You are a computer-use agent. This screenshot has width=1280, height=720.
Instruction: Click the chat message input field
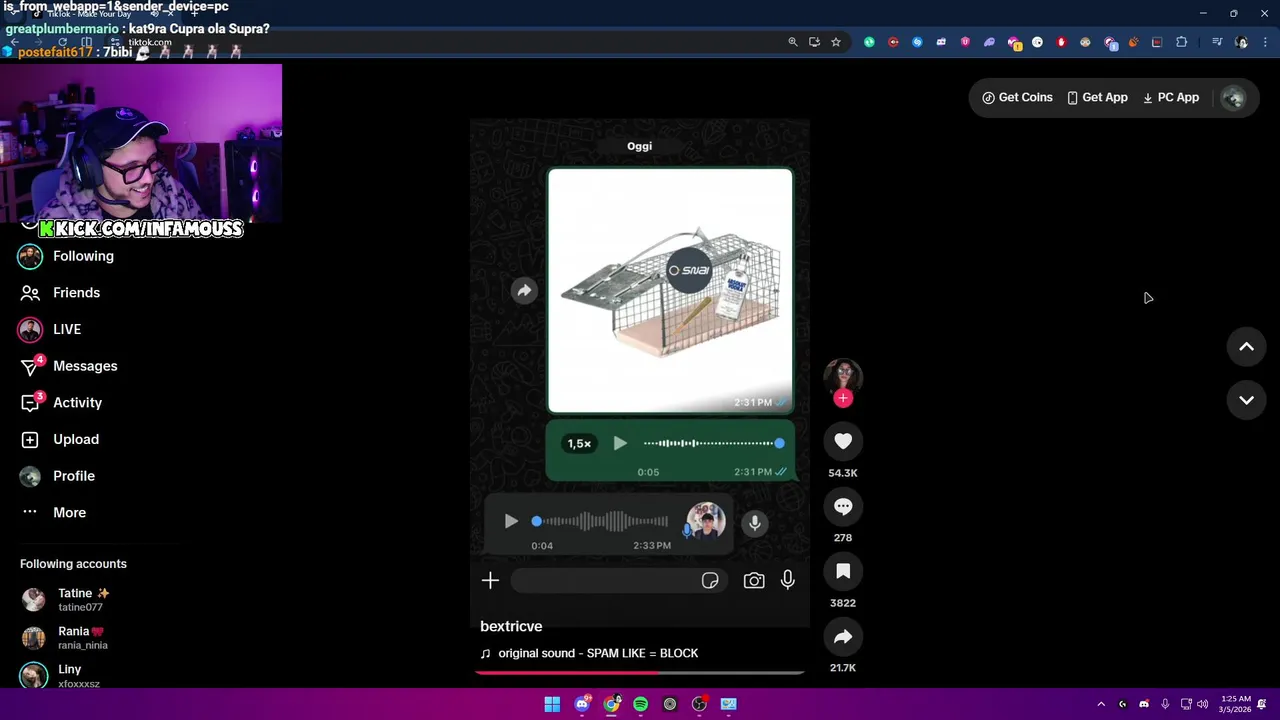(618, 581)
